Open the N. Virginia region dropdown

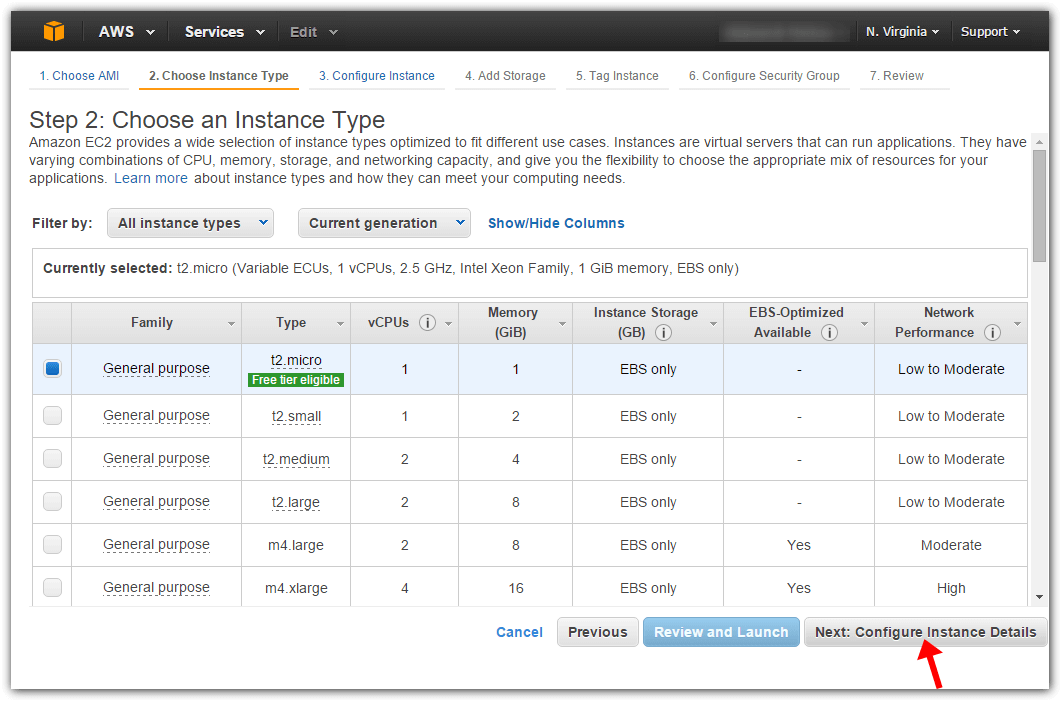(x=902, y=32)
